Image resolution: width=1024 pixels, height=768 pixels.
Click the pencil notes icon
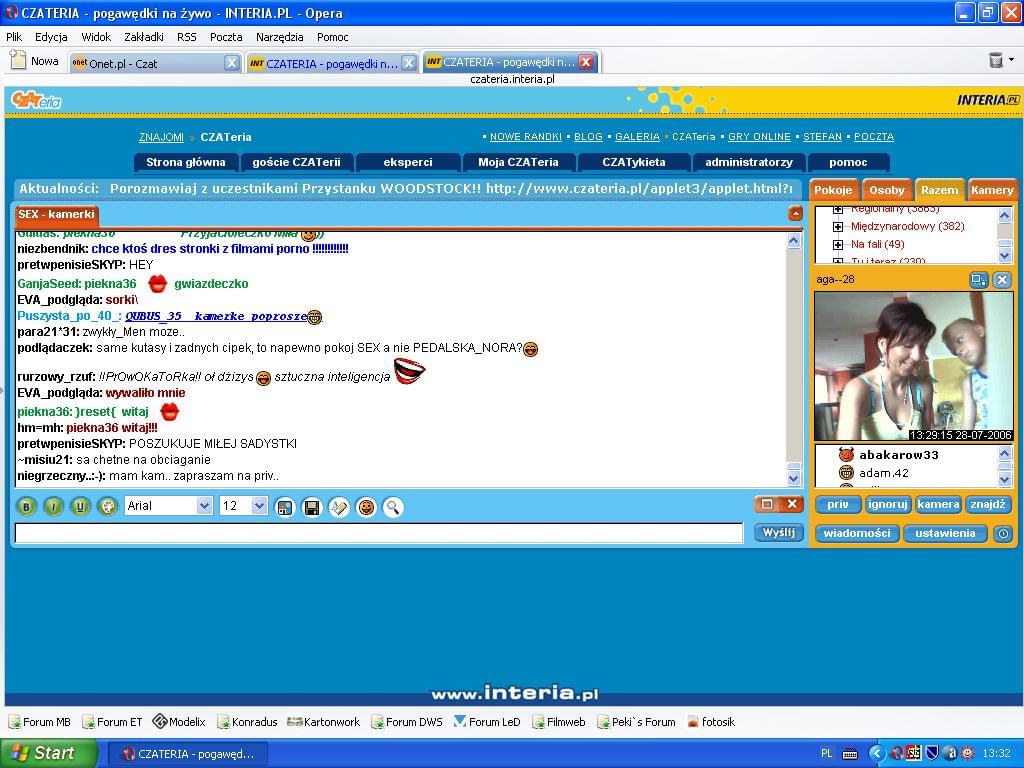pyautogui.click(x=339, y=507)
